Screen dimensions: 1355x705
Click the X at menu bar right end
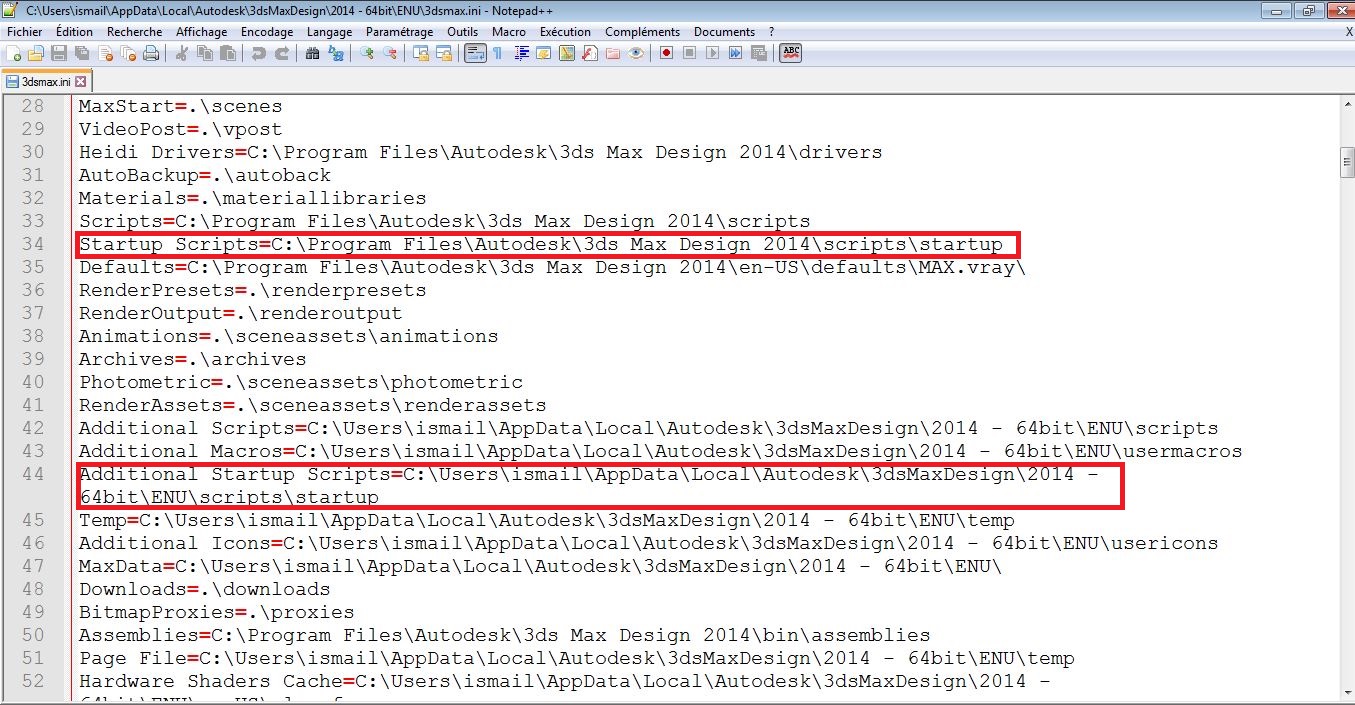coord(1349,32)
